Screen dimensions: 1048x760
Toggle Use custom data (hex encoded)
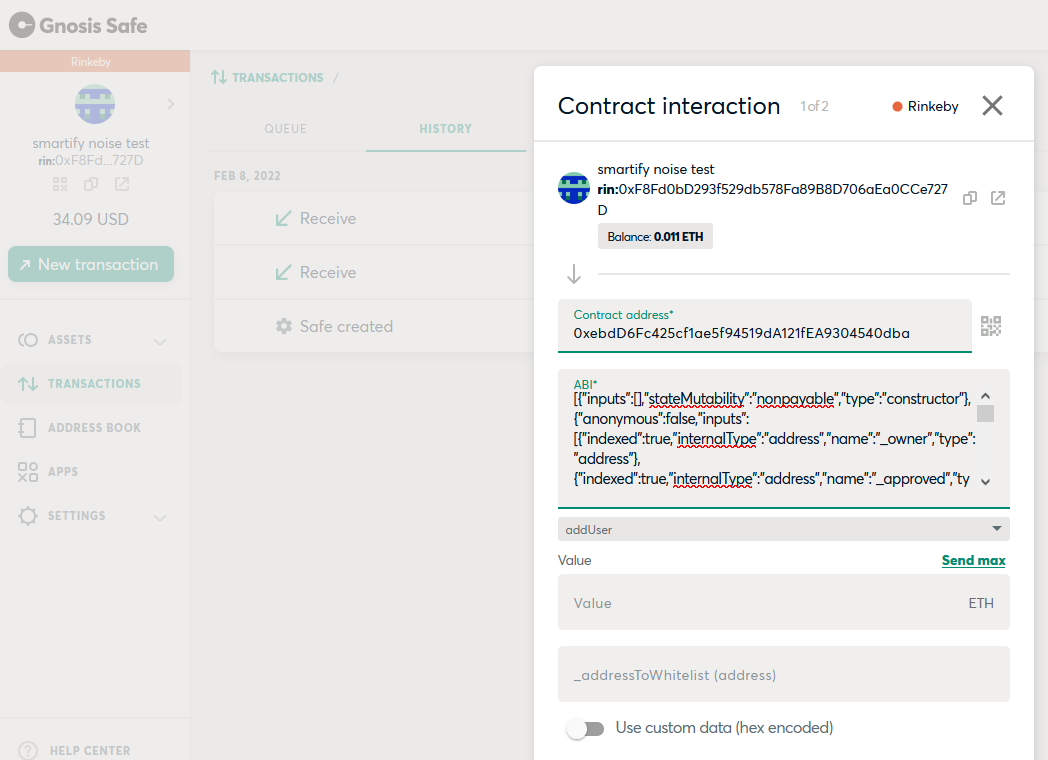tap(585, 728)
